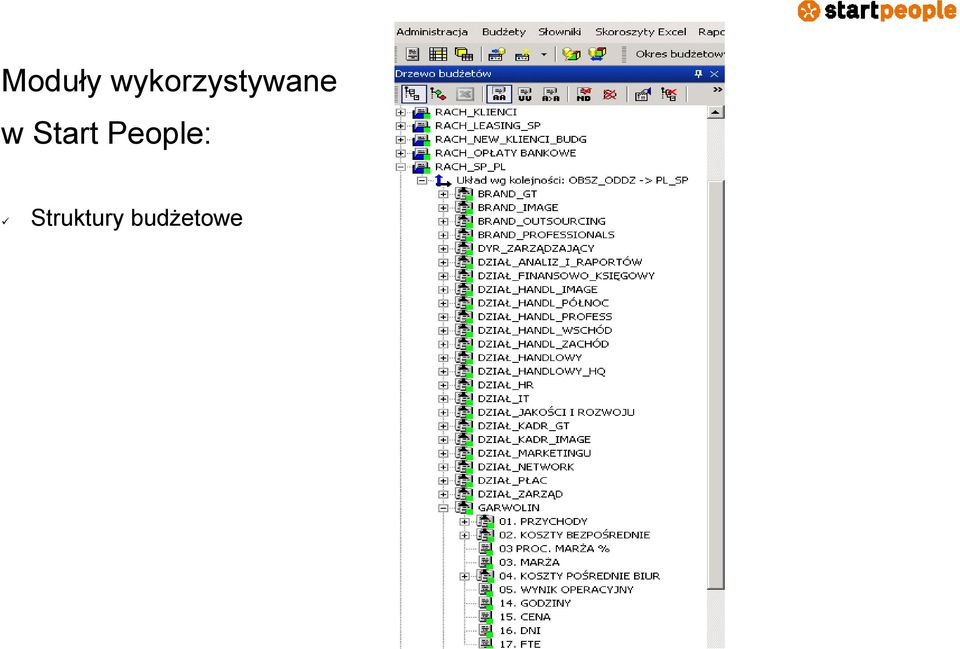The height and width of the screenshot is (649, 960).
Task: Open the Skoroszyty Excel menu
Action: pyautogui.click(x=640, y=32)
